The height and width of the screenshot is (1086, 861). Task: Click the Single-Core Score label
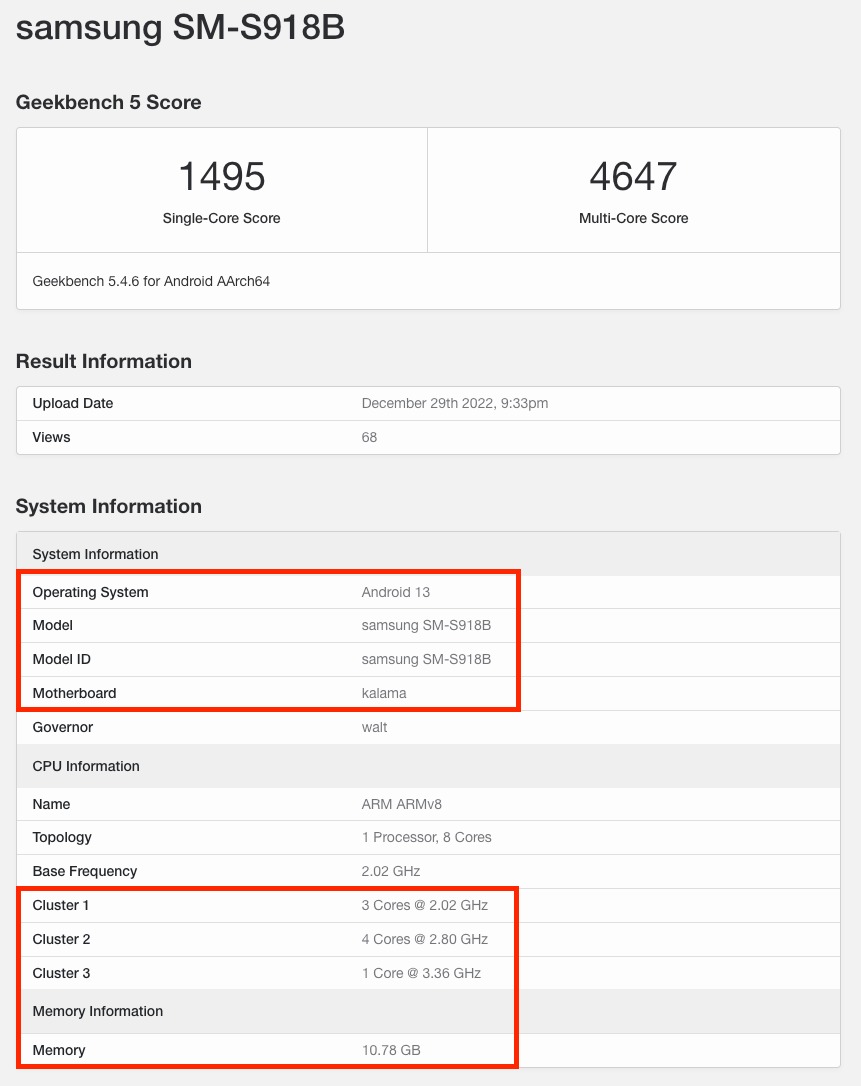(221, 218)
